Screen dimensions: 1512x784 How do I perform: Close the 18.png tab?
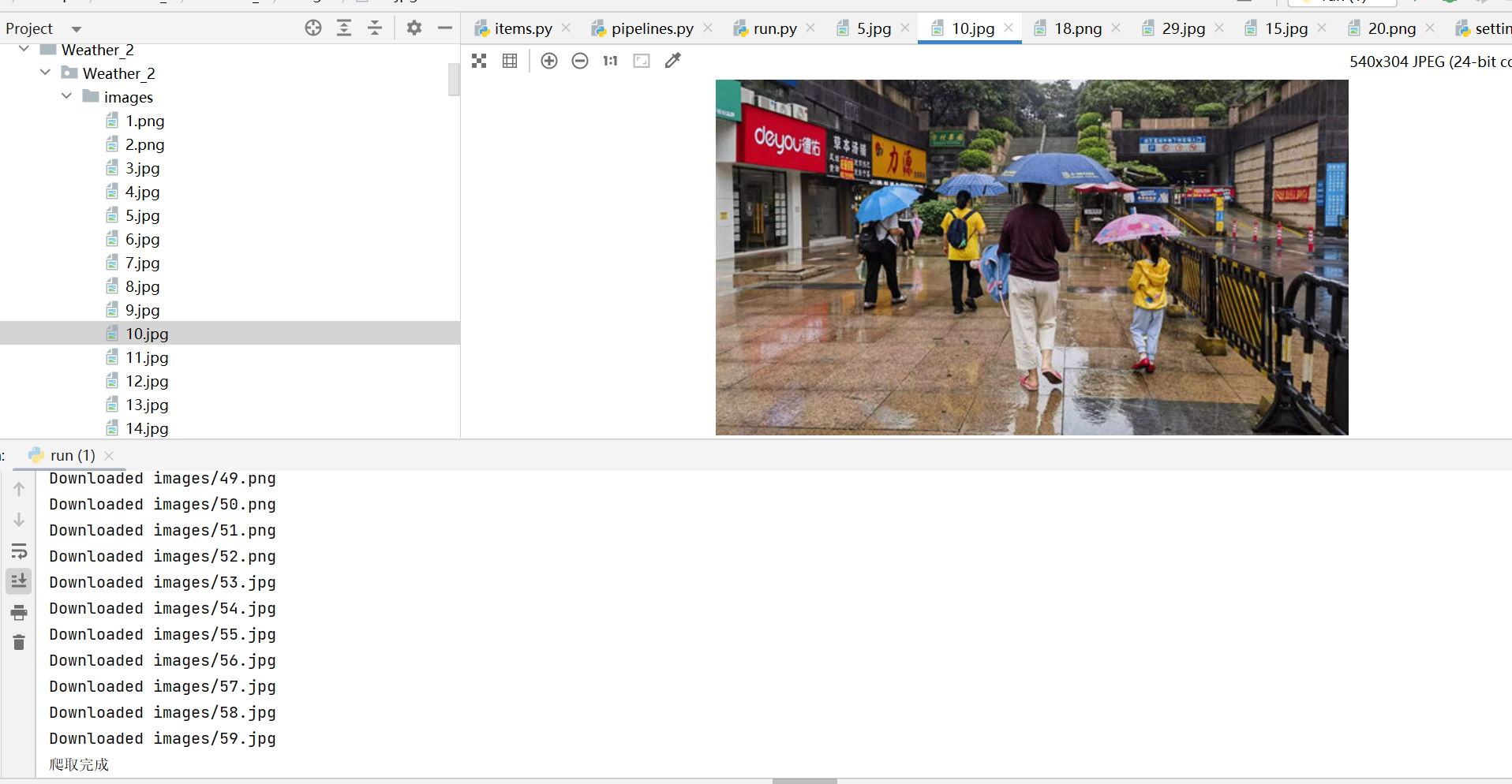point(1116,28)
